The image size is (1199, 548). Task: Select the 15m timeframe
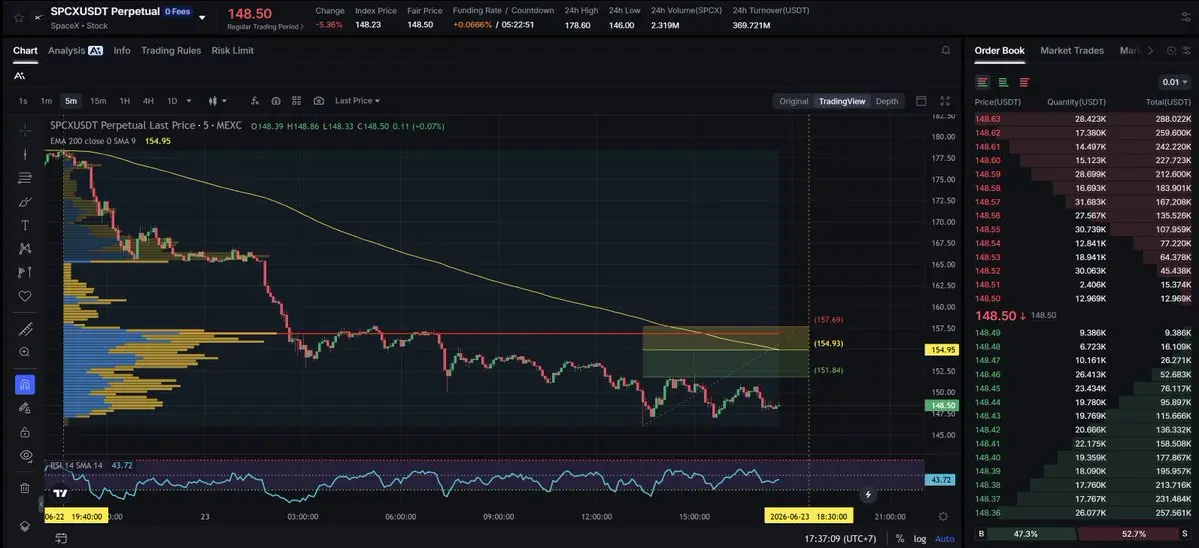pos(98,101)
